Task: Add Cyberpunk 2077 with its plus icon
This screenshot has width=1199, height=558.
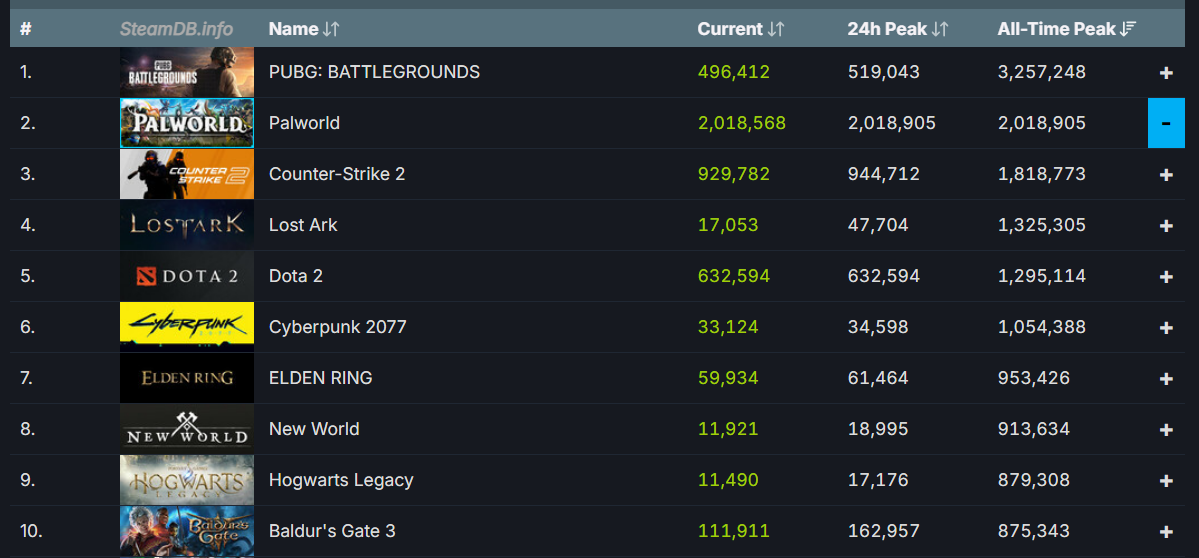Action: (x=1166, y=328)
